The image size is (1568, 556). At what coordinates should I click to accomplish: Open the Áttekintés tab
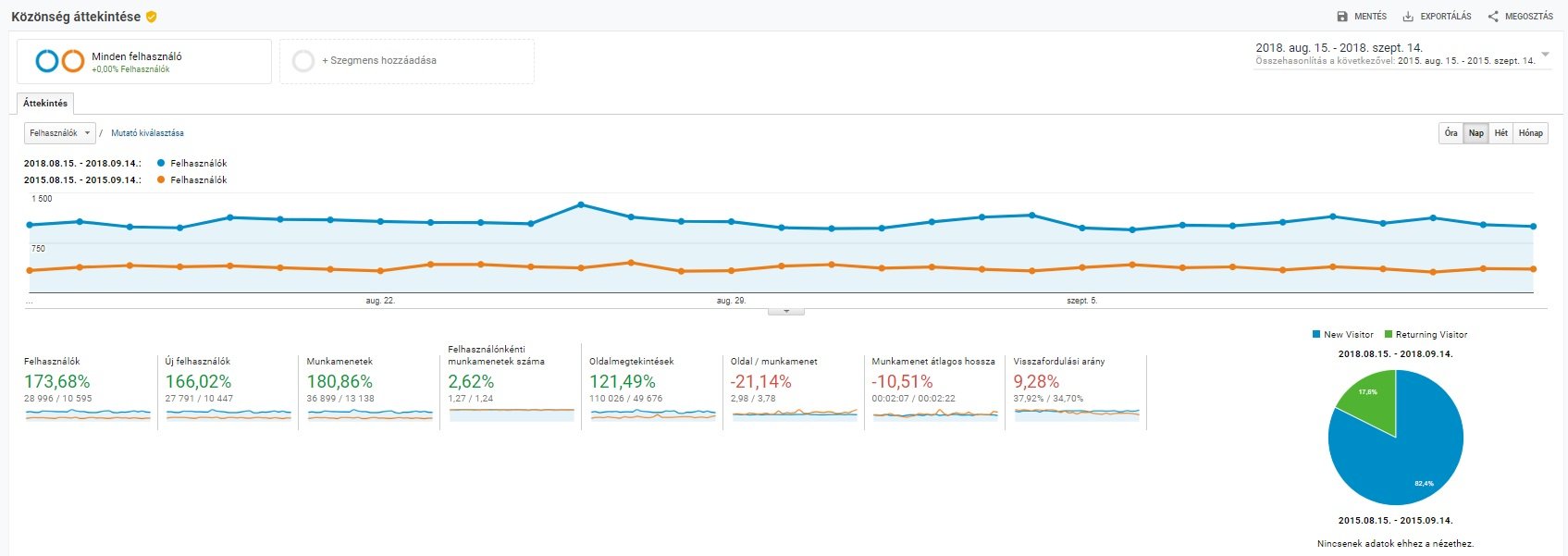pyautogui.click(x=45, y=104)
